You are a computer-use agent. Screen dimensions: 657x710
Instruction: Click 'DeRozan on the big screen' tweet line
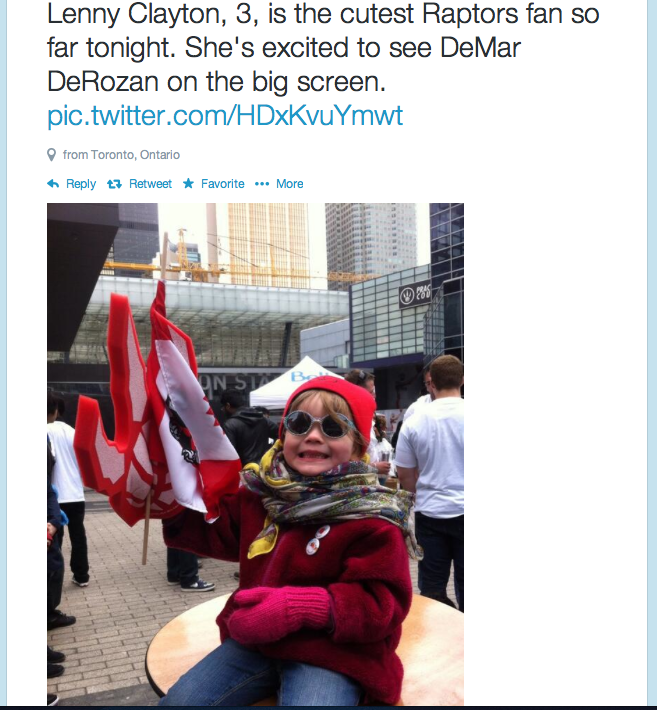pos(216,82)
